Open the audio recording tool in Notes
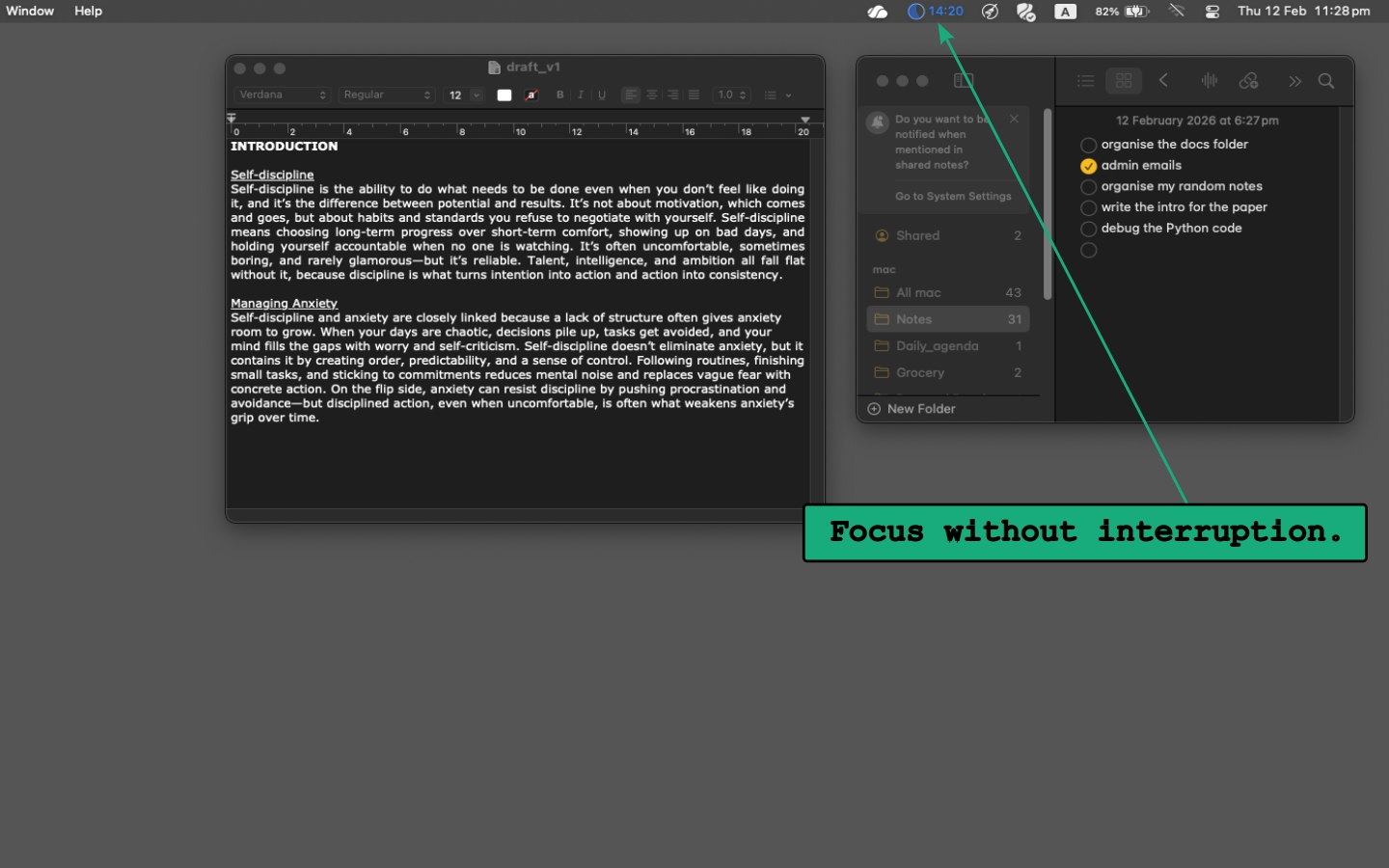The height and width of the screenshot is (868, 1389). click(1209, 80)
